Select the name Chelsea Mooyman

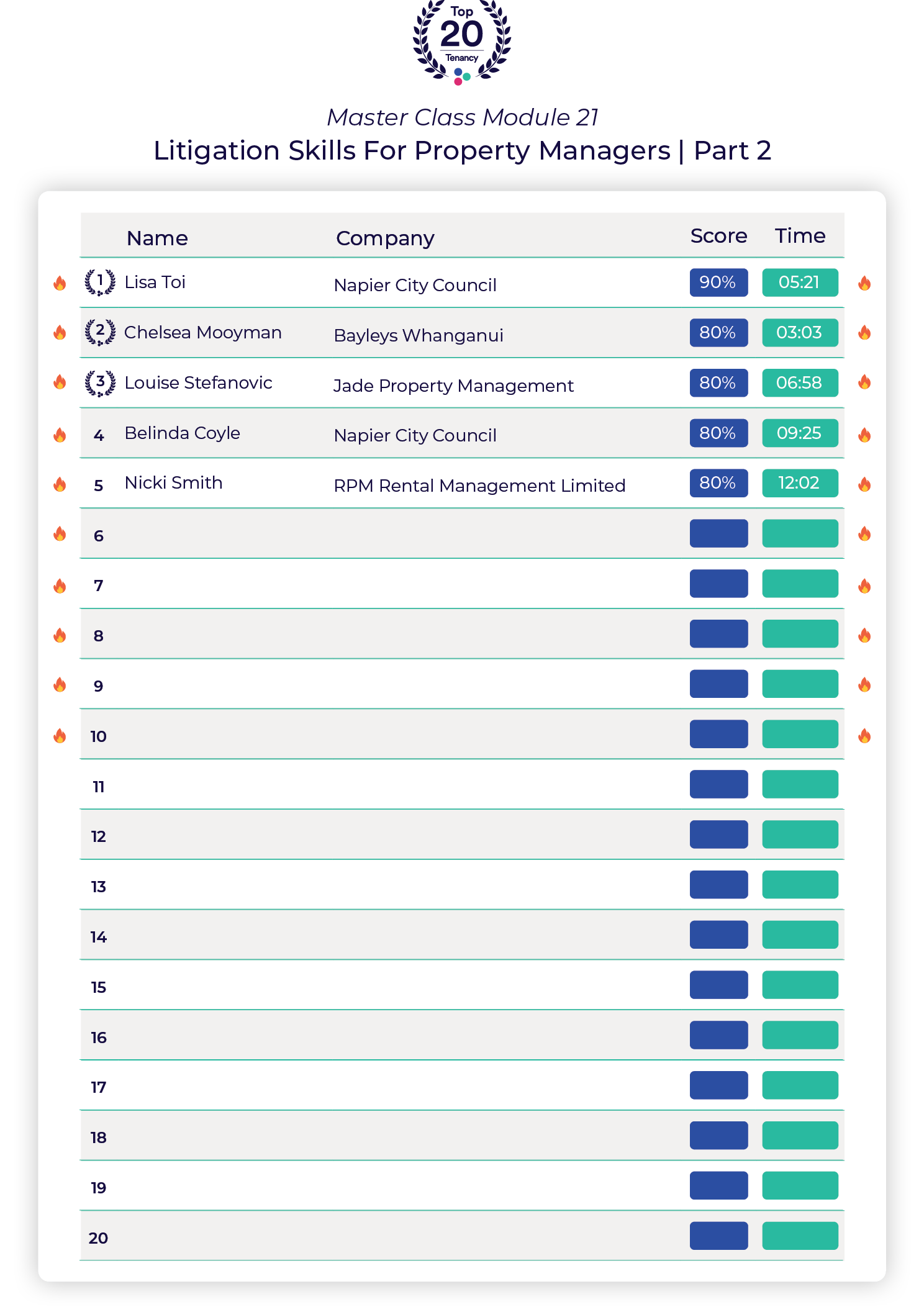(202, 333)
